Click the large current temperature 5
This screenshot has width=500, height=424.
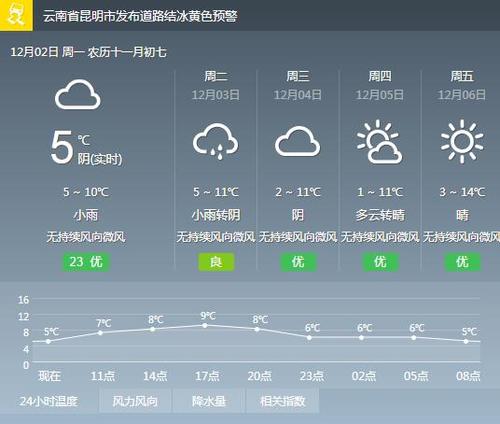61,147
